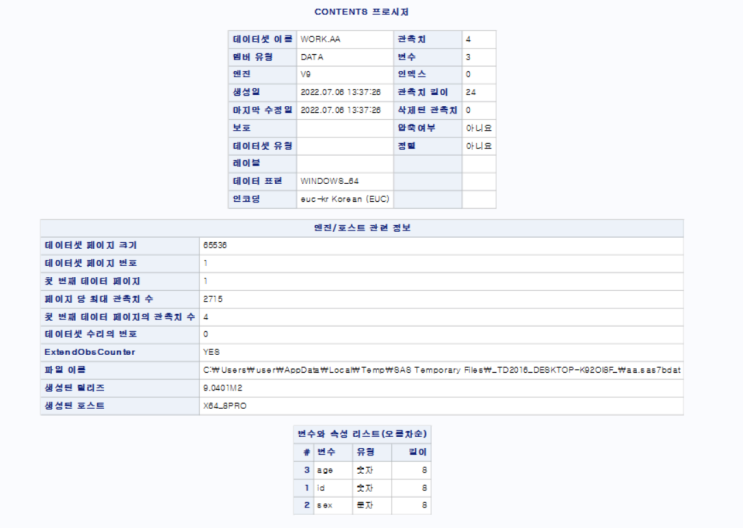Select the 'age' variable name
The width and height of the screenshot is (743, 528).
(325, 470)
